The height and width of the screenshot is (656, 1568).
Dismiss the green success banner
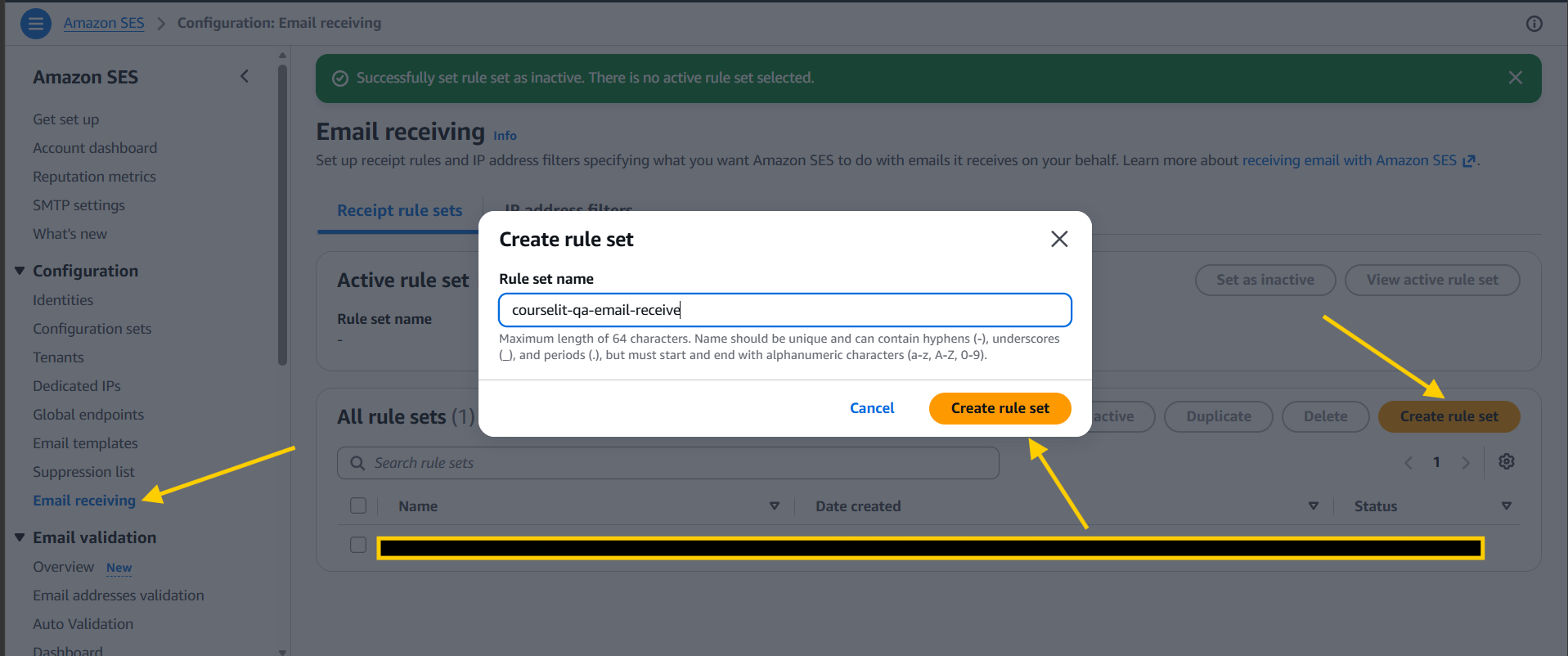tap(1516, 78)
